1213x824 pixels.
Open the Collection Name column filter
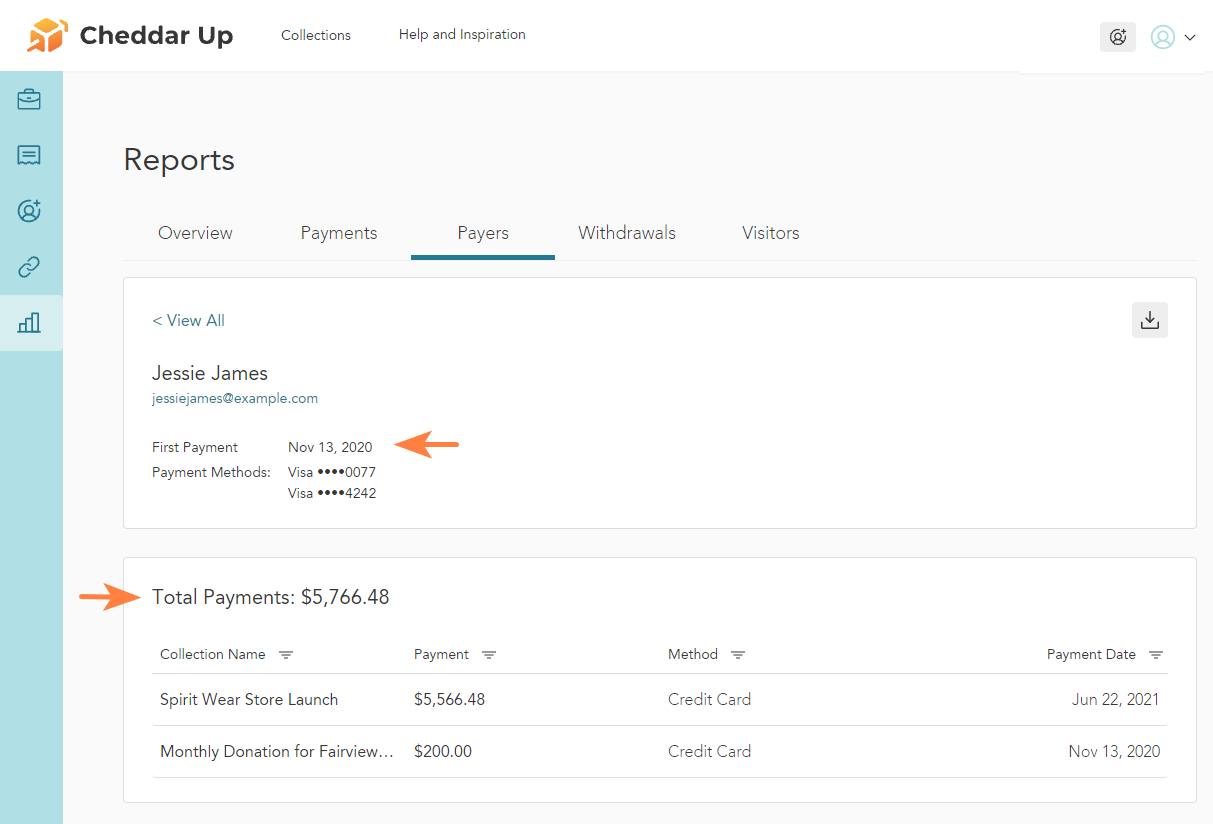286,655
